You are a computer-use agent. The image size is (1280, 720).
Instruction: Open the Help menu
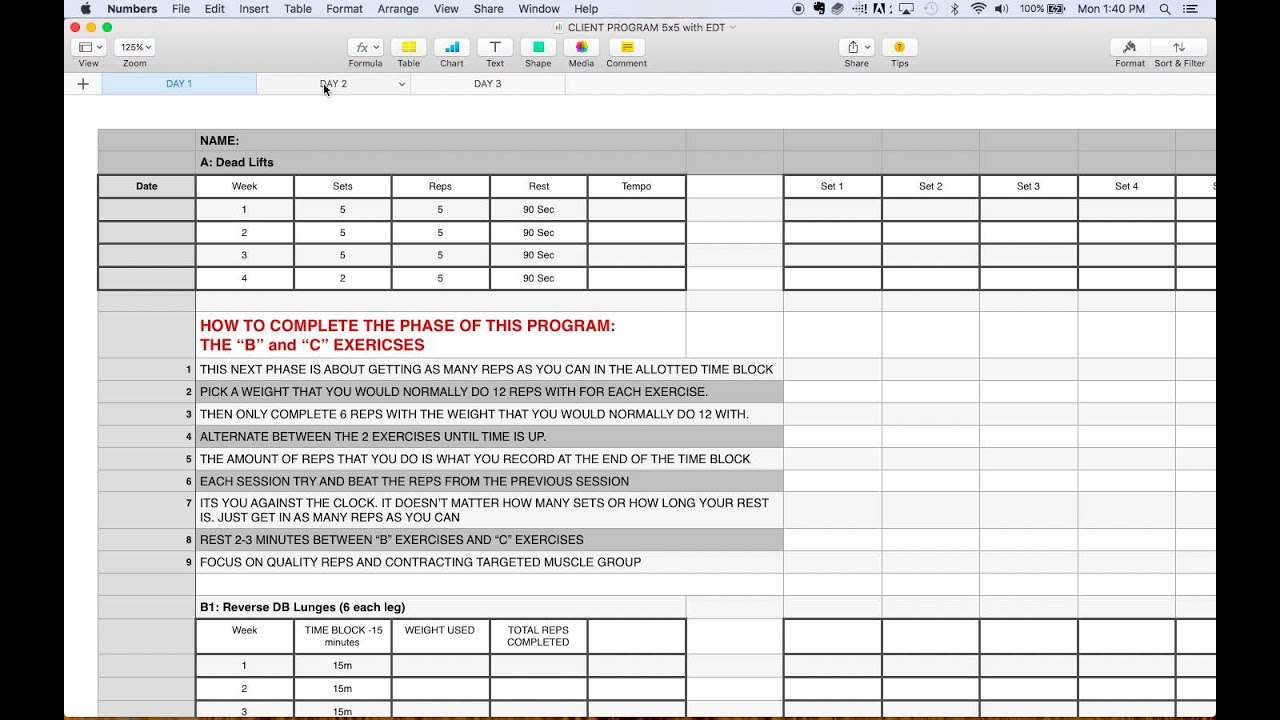tap(586, 9)
